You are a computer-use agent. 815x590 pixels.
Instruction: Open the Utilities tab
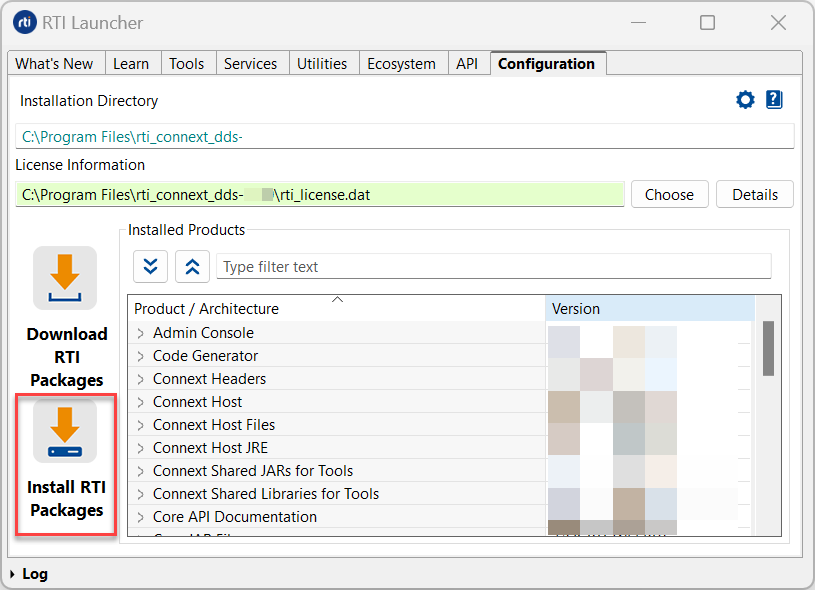(322, 64)
